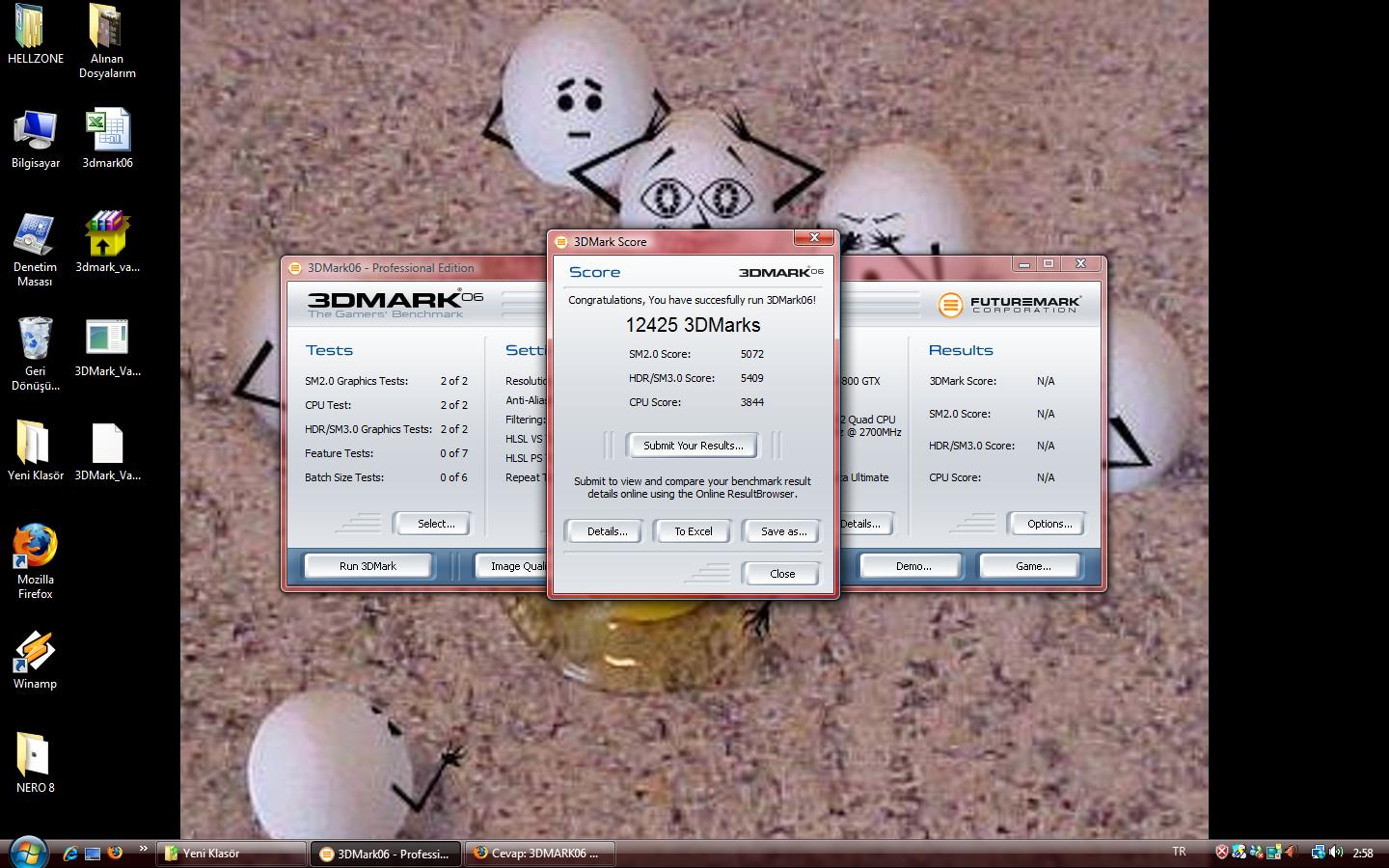Click Close button in Score dialog

coord(781,574)
